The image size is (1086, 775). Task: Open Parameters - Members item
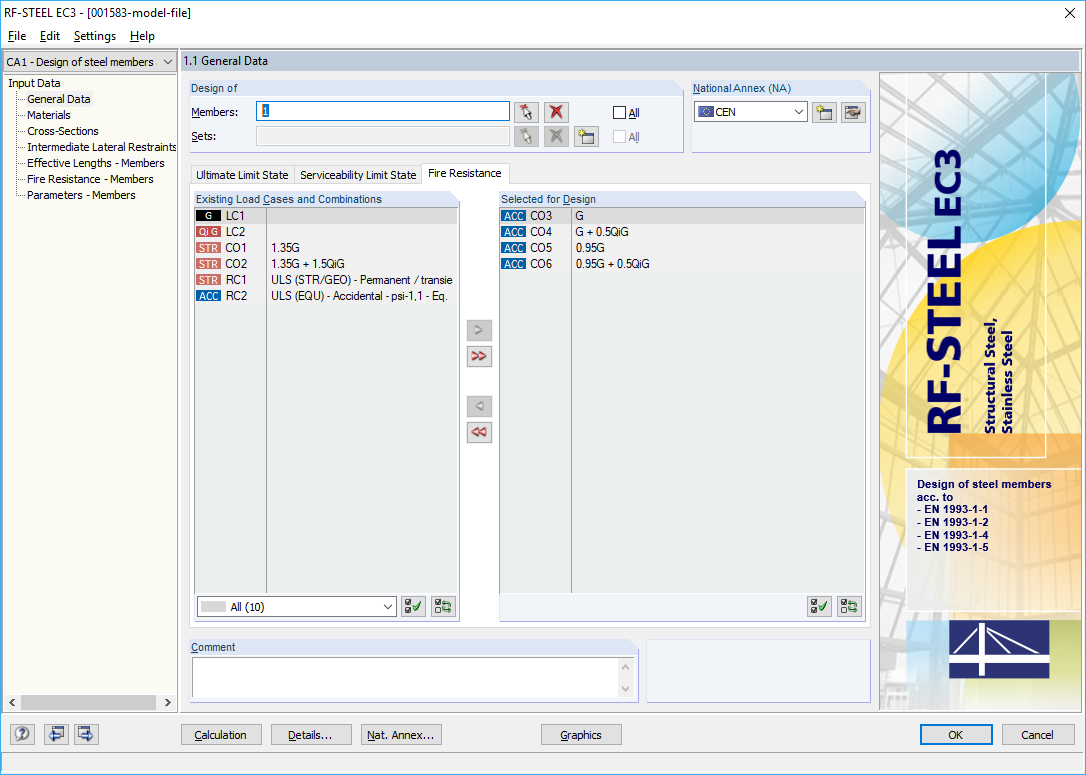tap(81, 195)
